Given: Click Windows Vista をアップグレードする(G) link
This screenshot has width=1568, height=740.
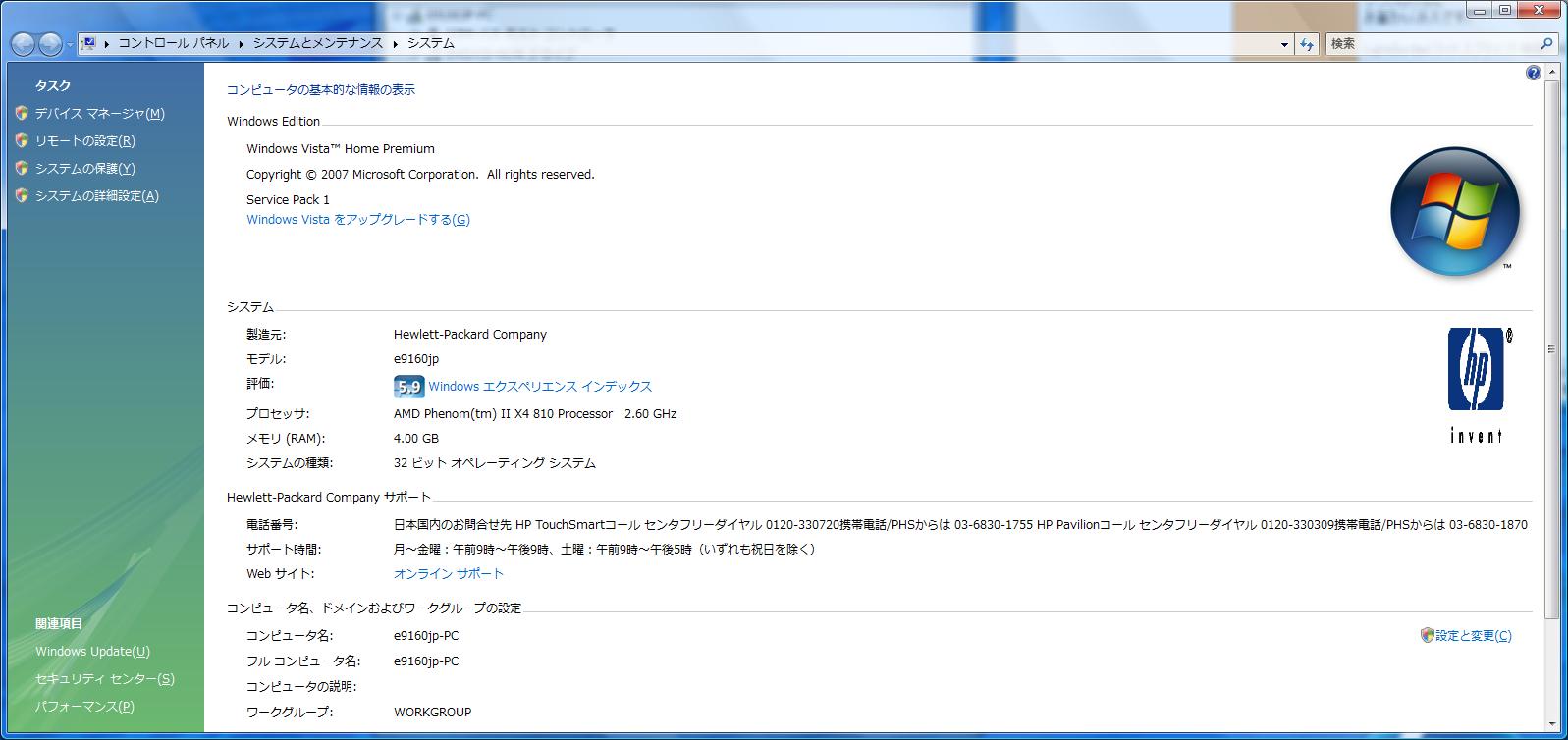Looking at the screenshot, I should (x=358, y=220).
